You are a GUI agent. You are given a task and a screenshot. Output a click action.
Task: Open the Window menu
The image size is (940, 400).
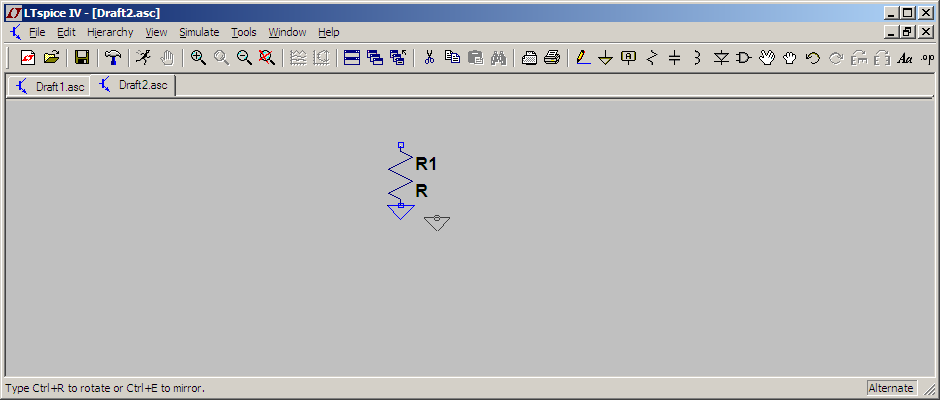click(x=287, y=32)
